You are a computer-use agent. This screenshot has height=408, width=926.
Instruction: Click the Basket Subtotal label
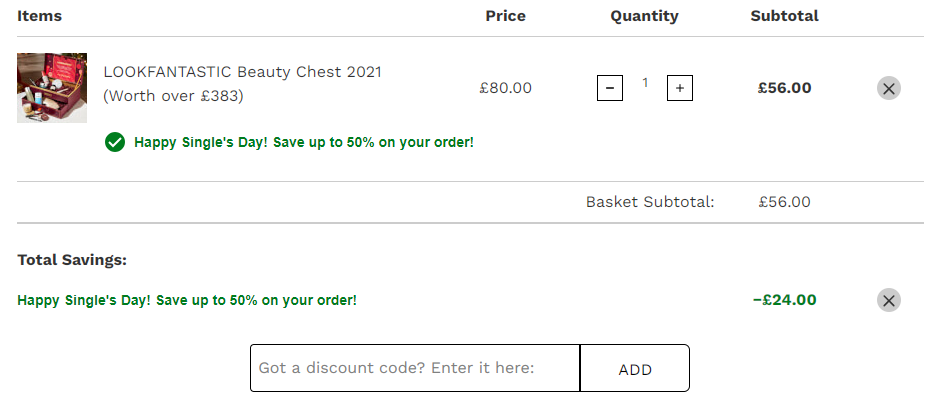pos(650,202)
